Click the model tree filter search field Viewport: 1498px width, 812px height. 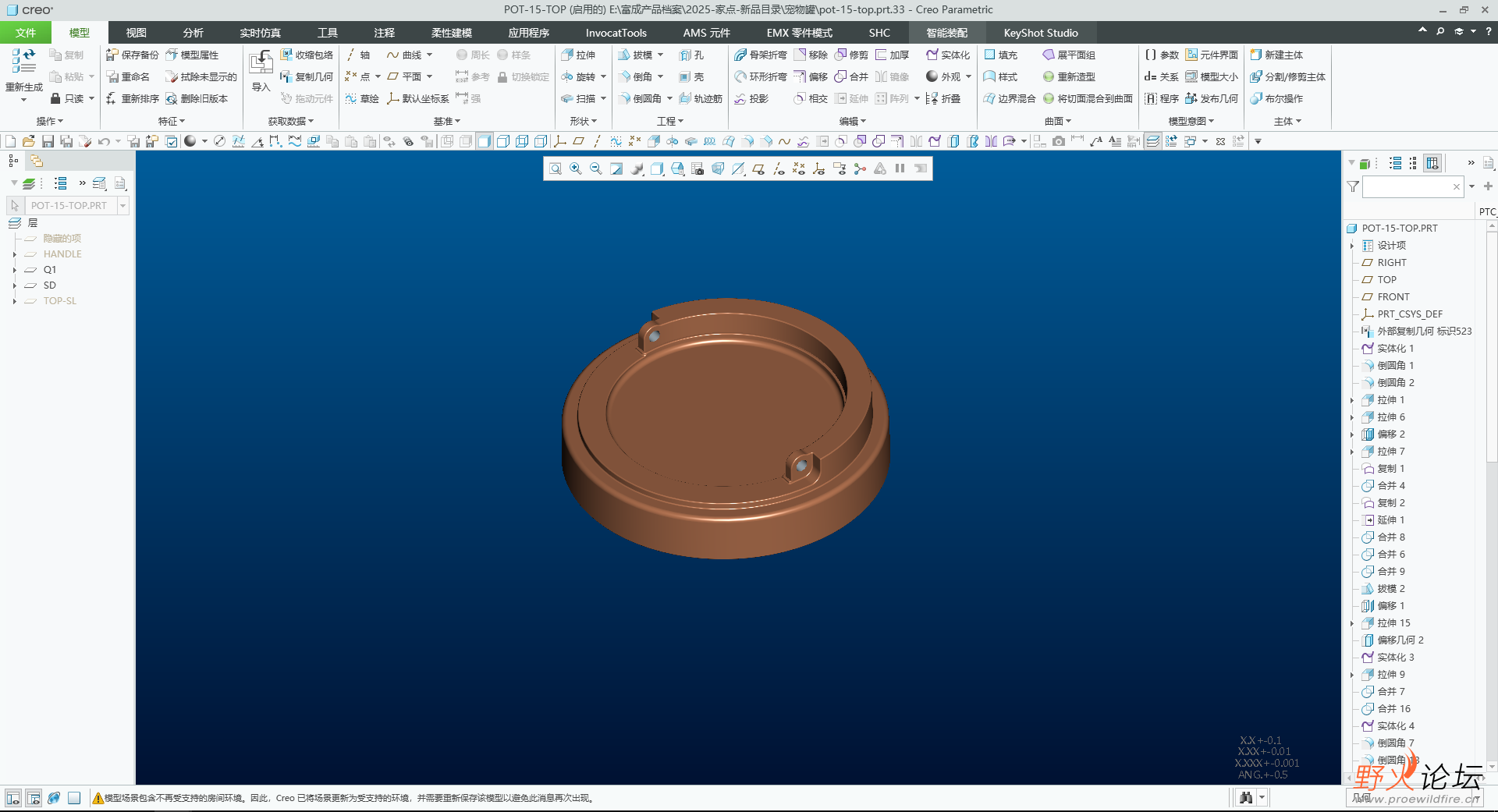click(1406, 186)
